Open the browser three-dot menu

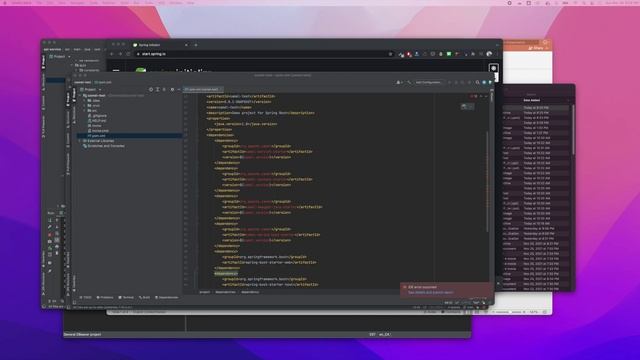coord(497,54)
